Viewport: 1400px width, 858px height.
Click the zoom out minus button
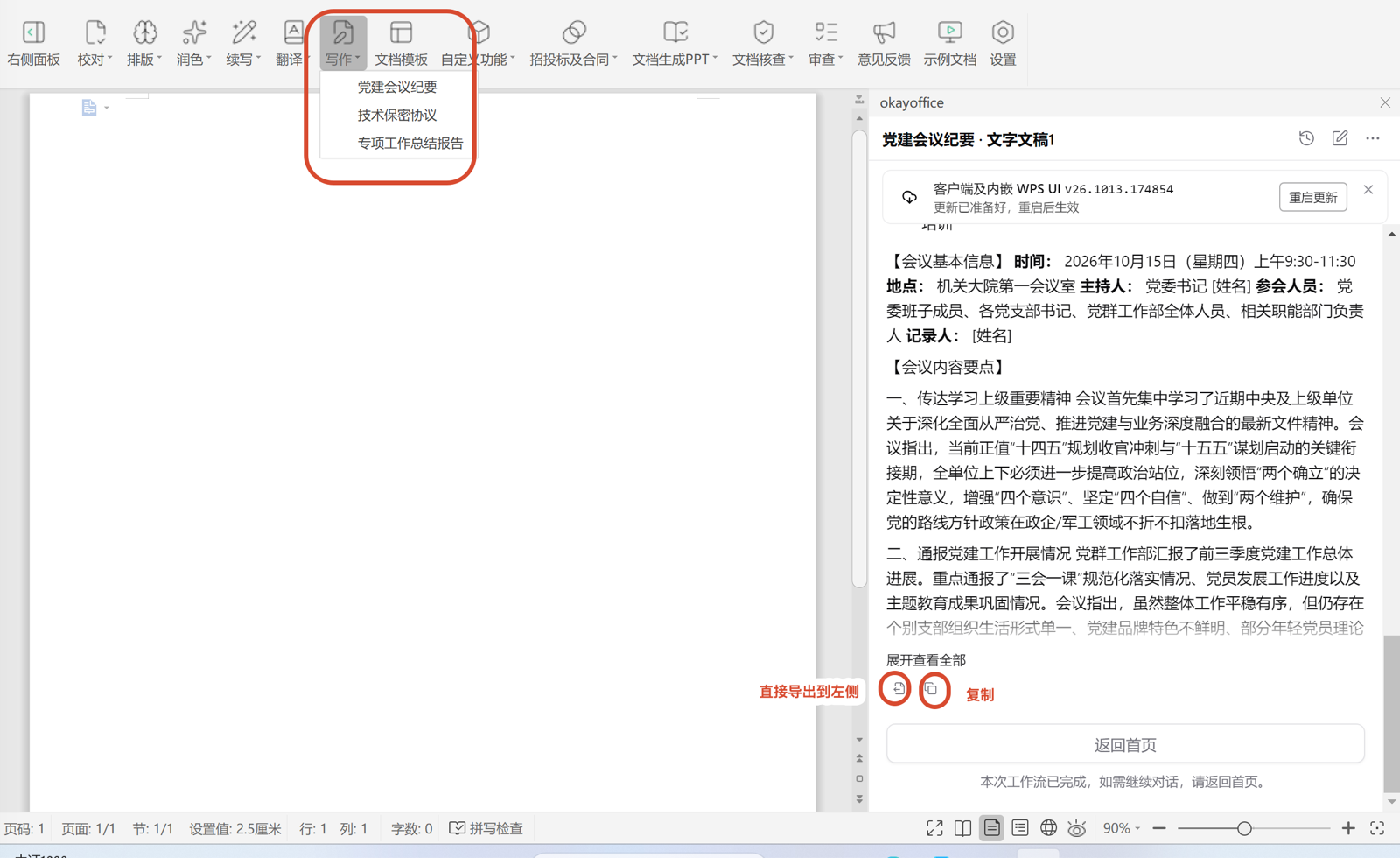(x=1159, y=828)
